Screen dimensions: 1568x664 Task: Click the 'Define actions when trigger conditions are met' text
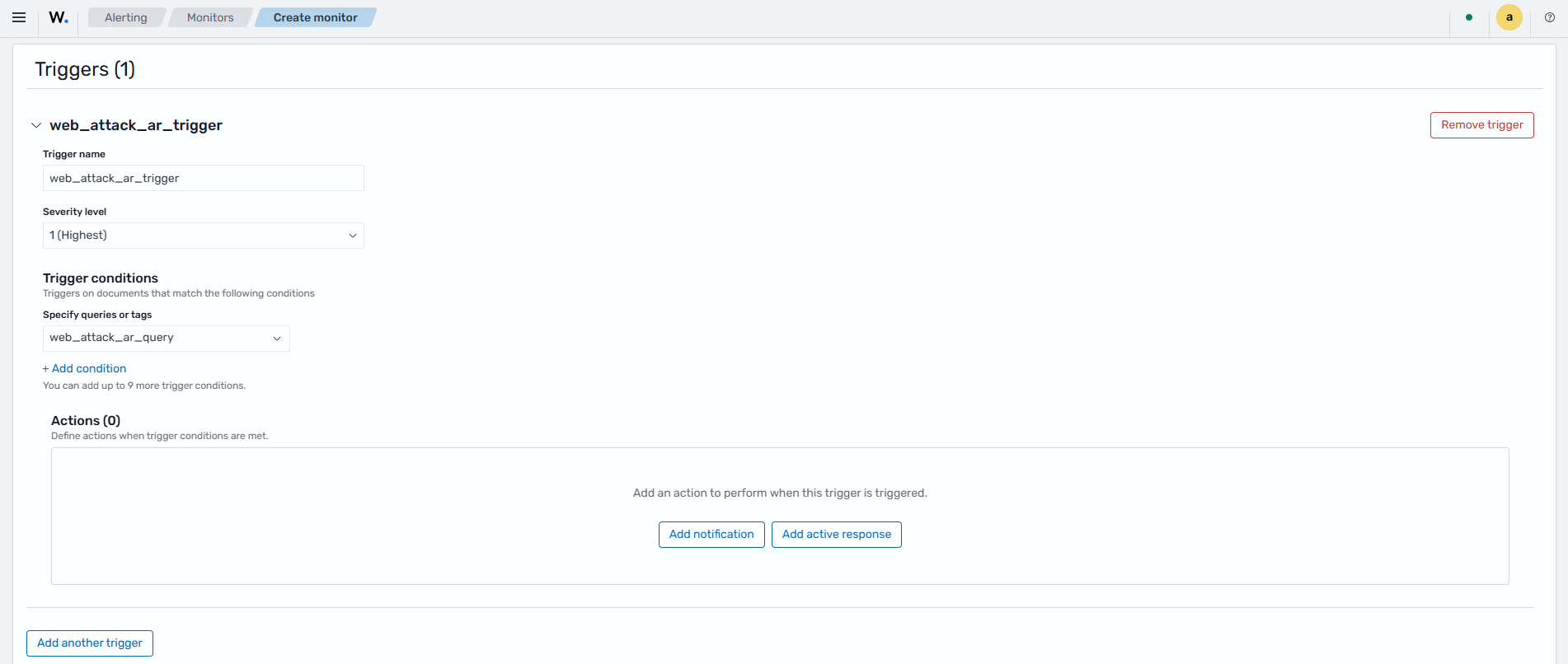pos(160,436)
